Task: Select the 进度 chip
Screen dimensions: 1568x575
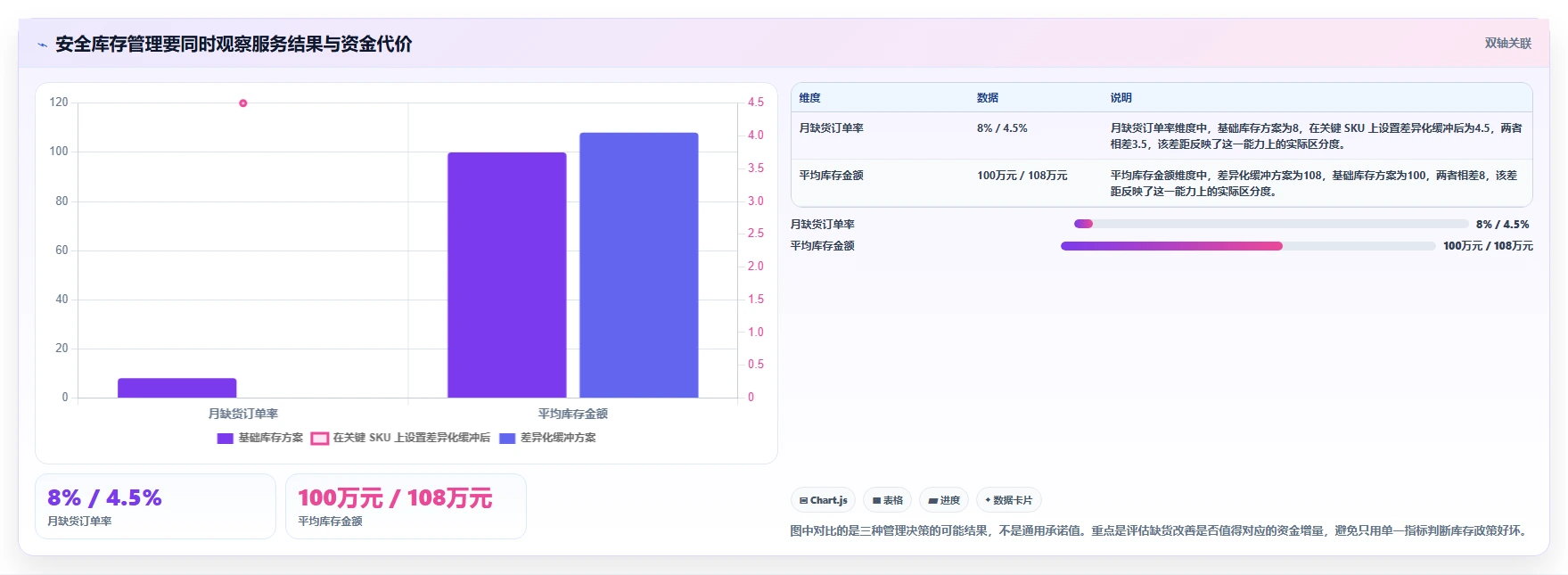Action: [x=944, y=500]
